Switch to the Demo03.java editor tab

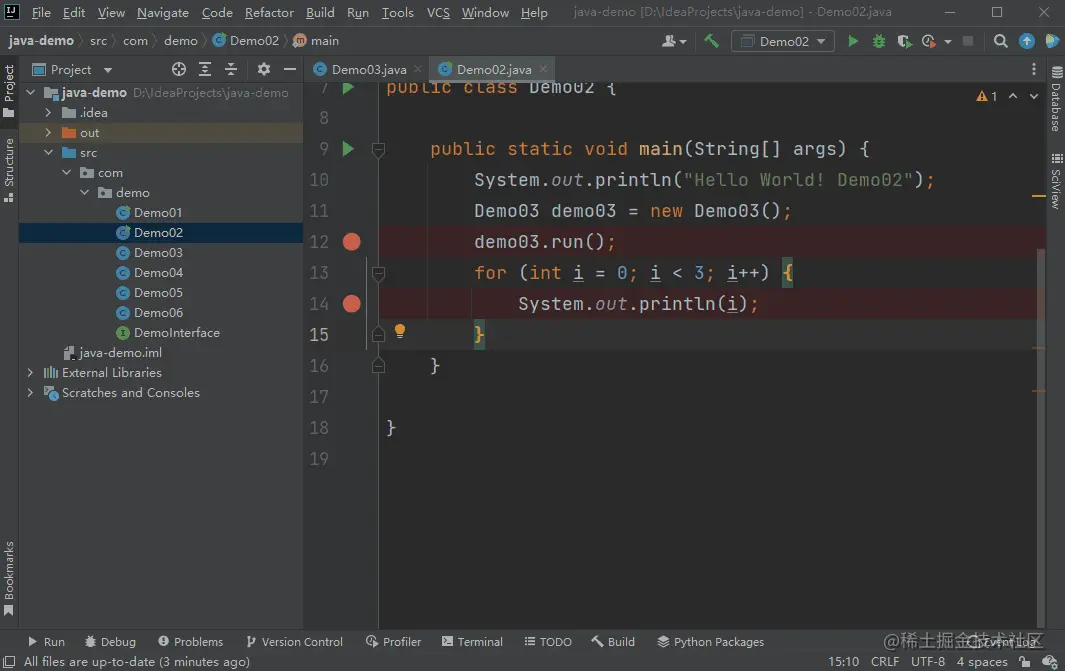coord(368,69)
